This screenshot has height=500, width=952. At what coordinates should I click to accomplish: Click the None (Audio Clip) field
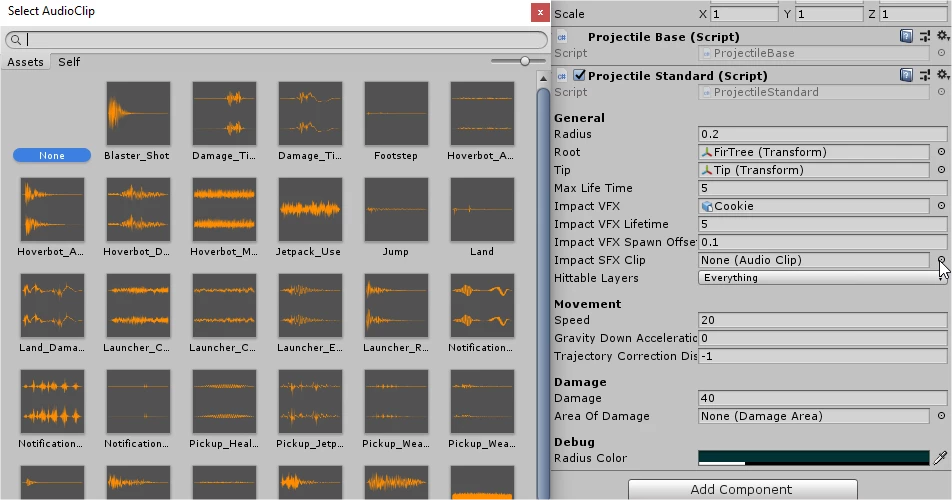click(814, 260)
